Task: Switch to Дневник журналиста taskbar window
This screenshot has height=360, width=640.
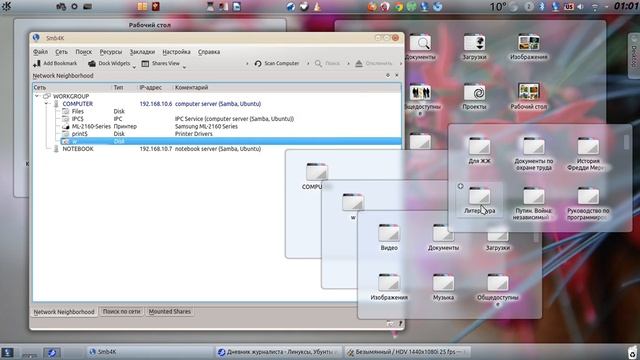Action: pos(278,351)
